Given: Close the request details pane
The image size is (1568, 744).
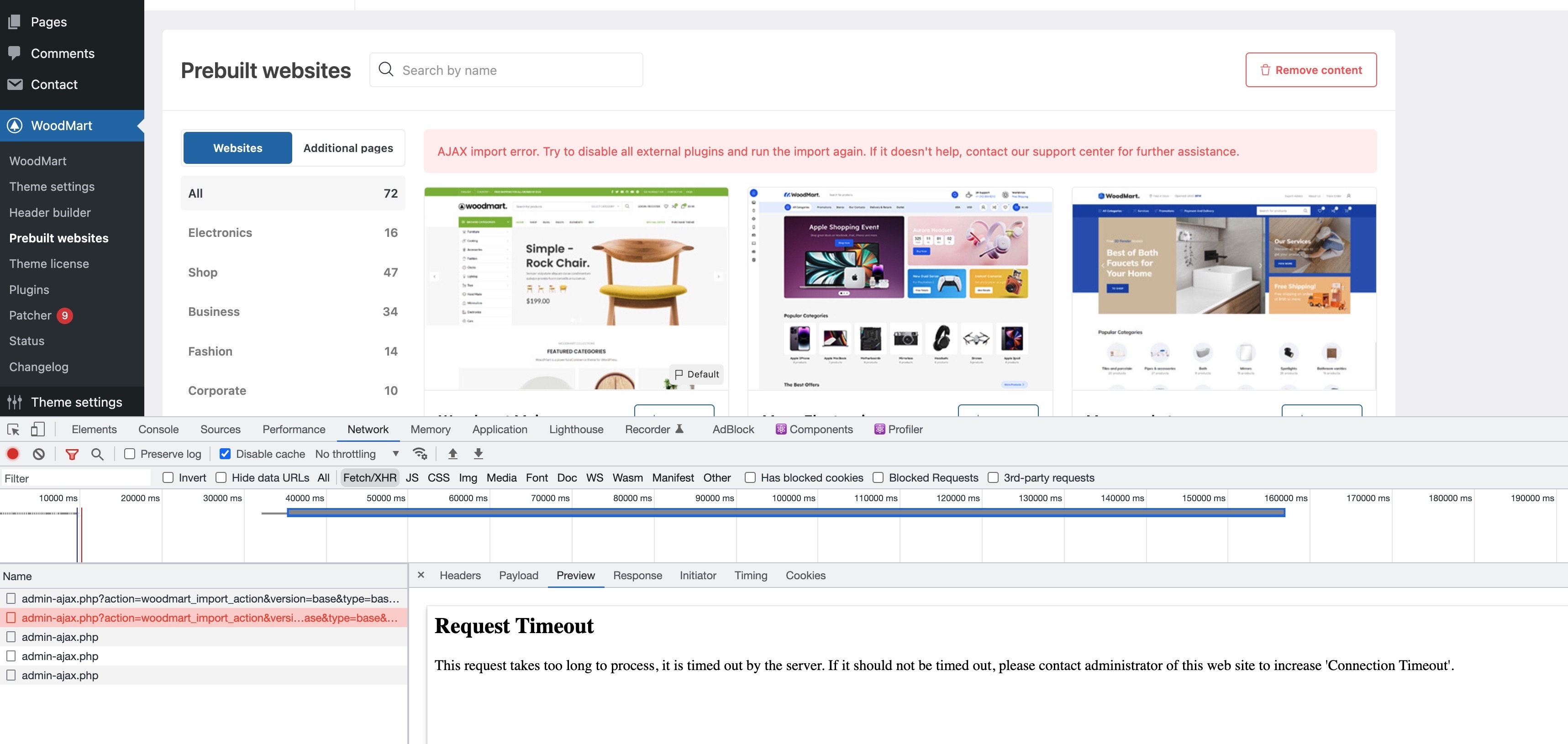Looking at the screenshot, I should click(421, 575).
